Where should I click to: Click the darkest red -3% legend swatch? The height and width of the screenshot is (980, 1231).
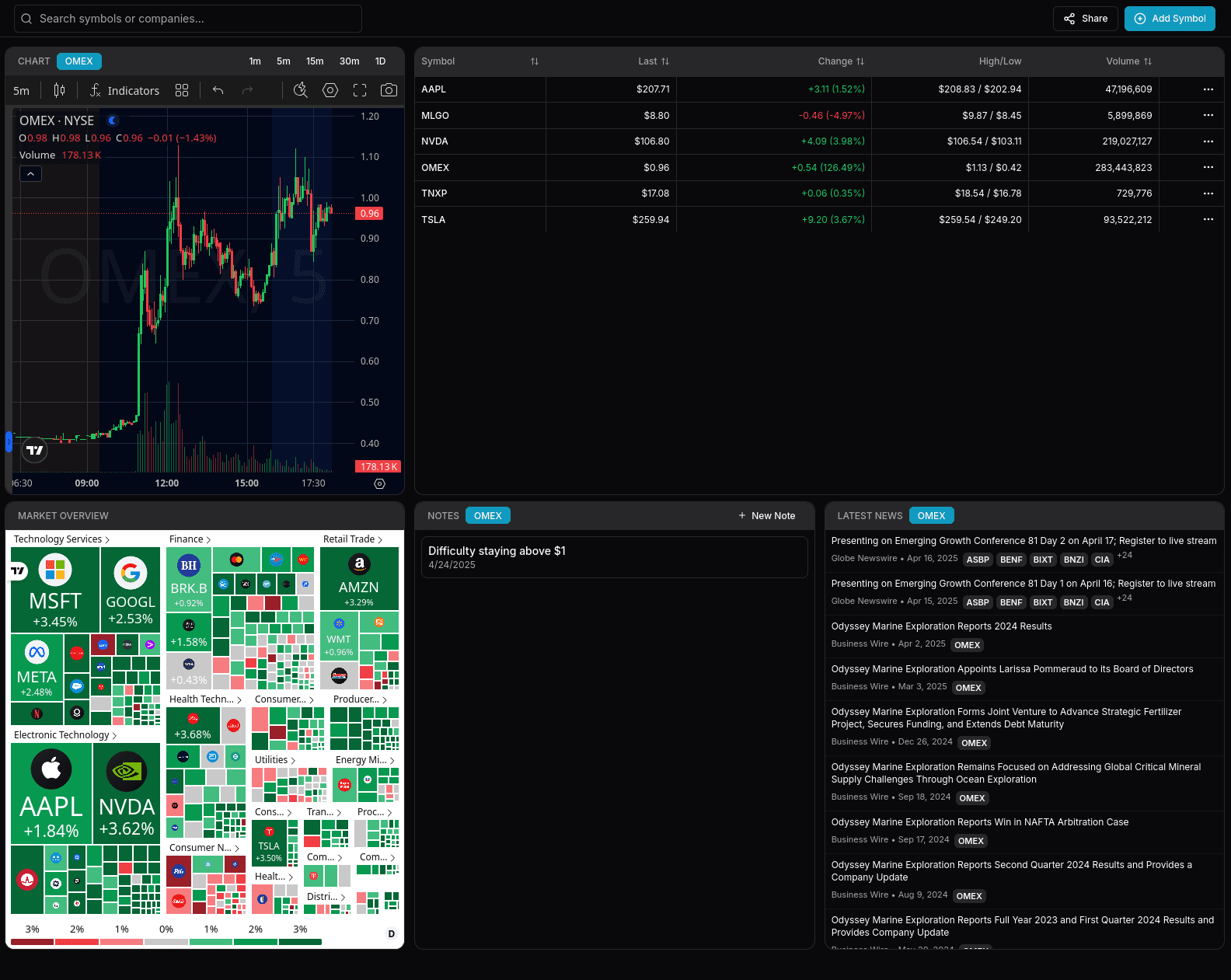[32, 942]
